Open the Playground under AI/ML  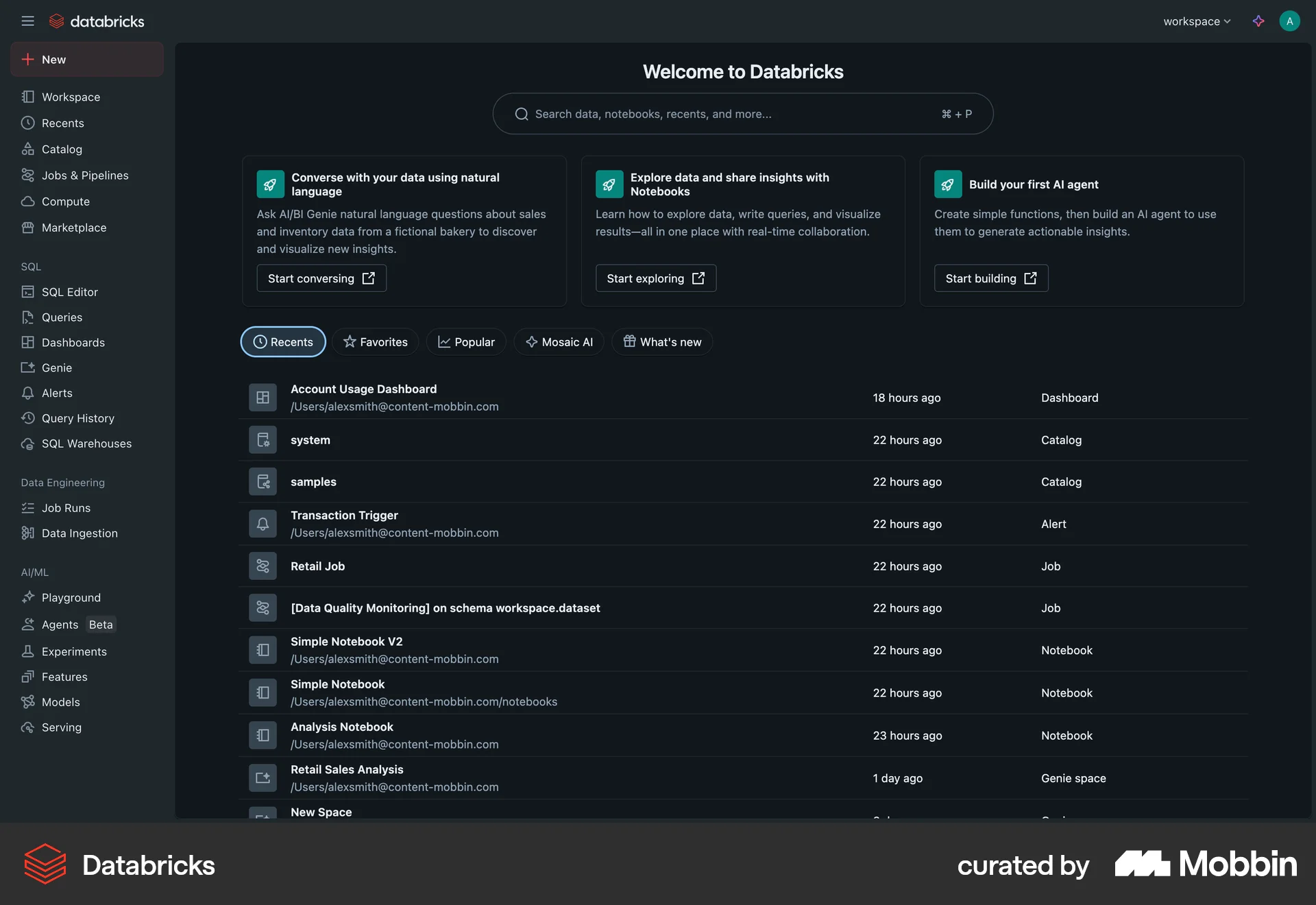coord(71,597)
